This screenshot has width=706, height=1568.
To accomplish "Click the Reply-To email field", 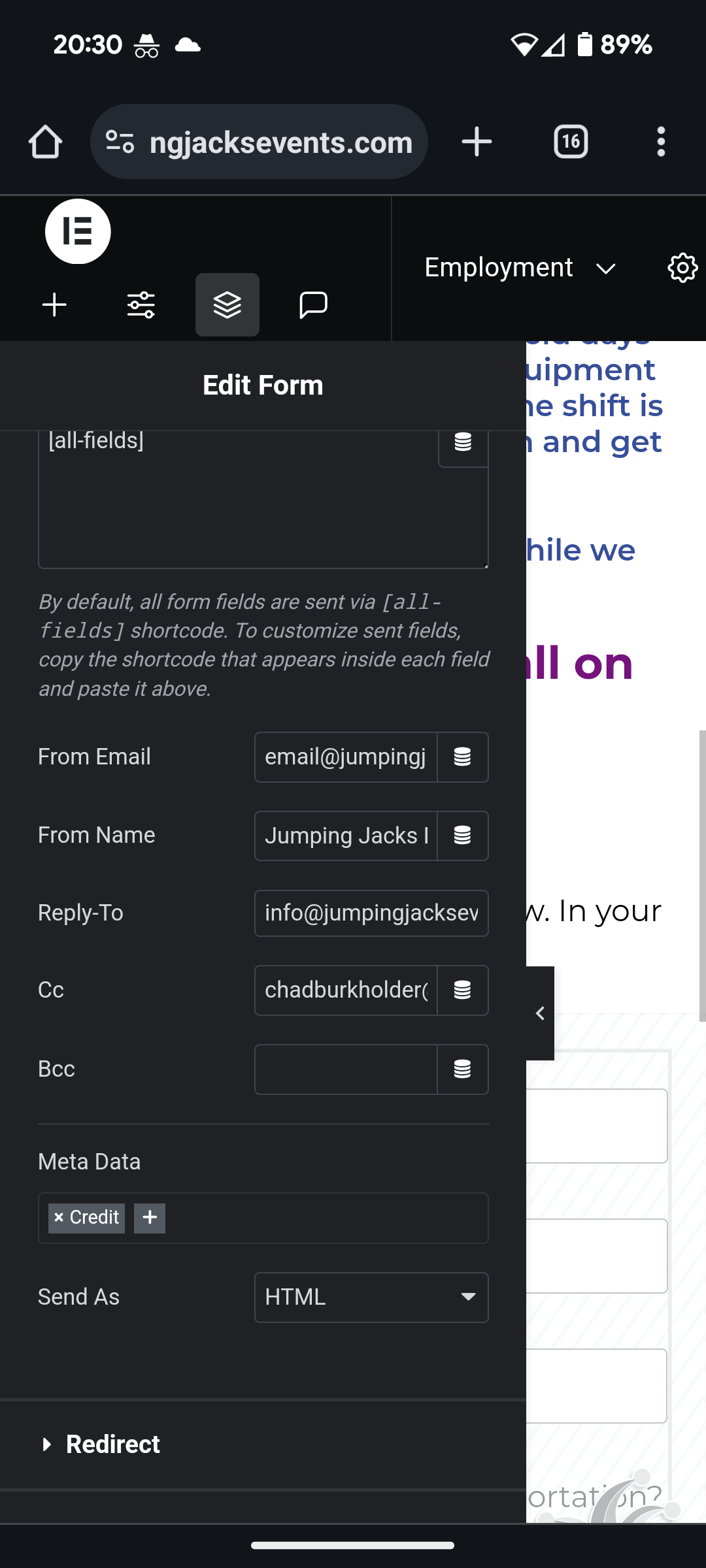I will (371, 913).
